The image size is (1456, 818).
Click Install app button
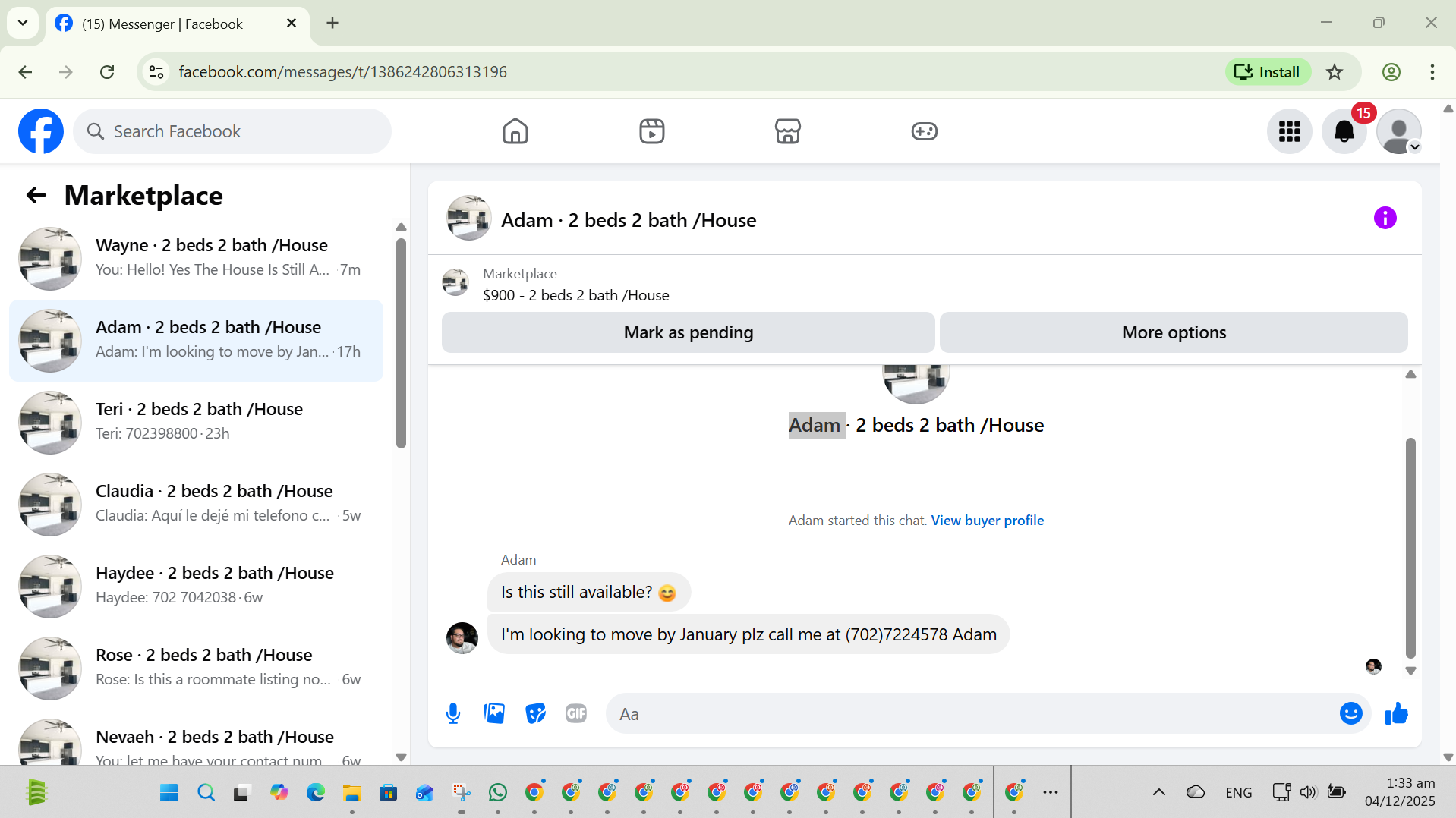tap(1267, 72)
